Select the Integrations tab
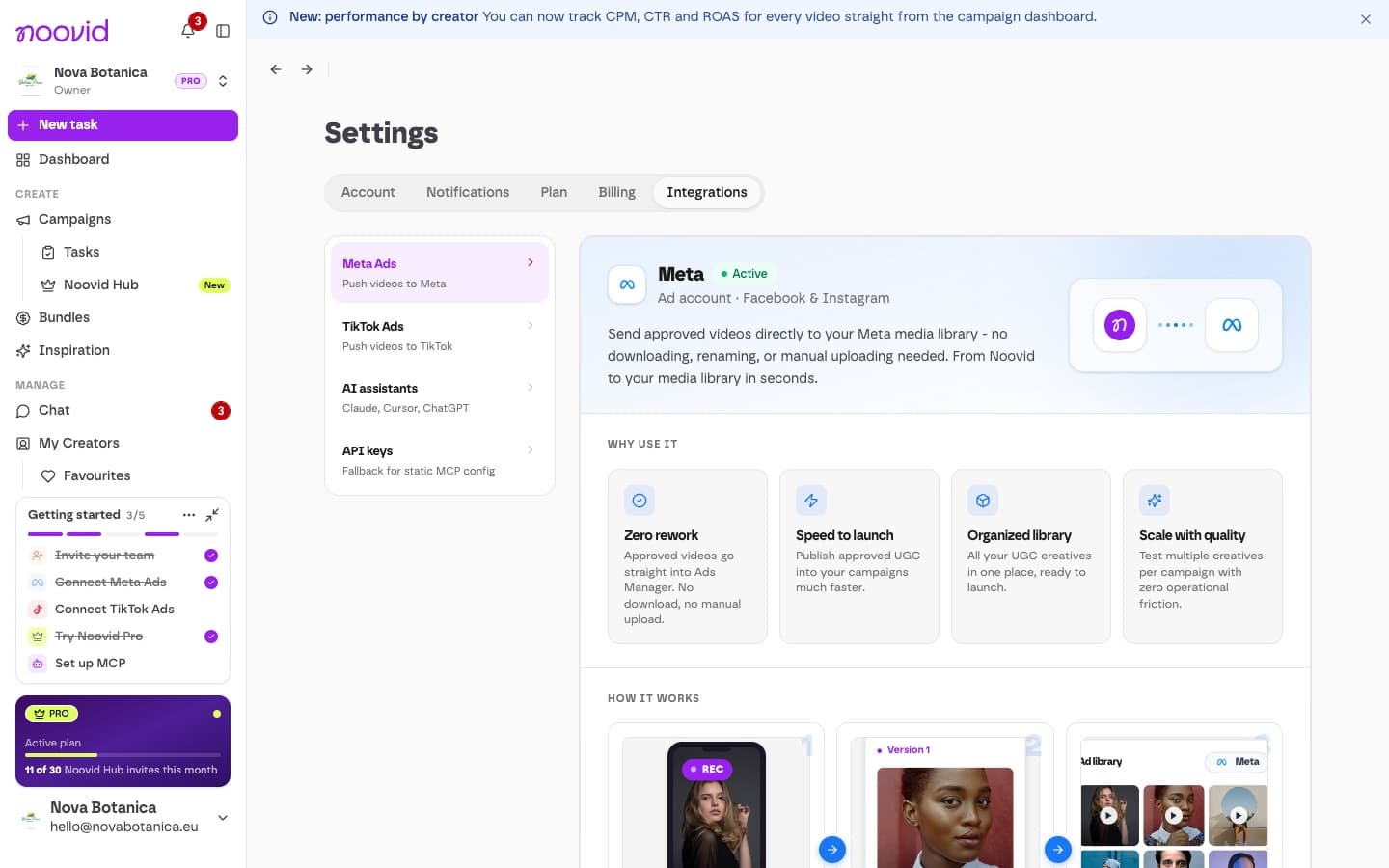Image resolution: width=1389 pixels, height=868 pixels. 706,192
